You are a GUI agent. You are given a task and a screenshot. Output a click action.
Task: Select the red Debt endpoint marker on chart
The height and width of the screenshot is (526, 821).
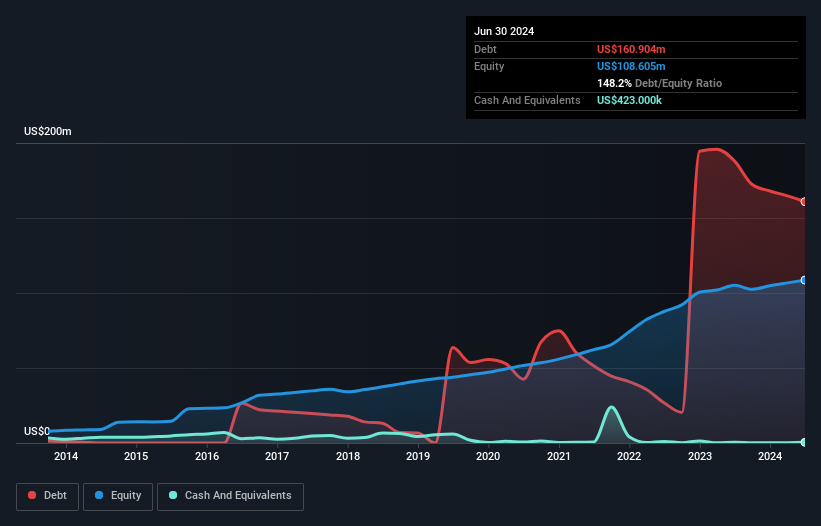(804, 202)
